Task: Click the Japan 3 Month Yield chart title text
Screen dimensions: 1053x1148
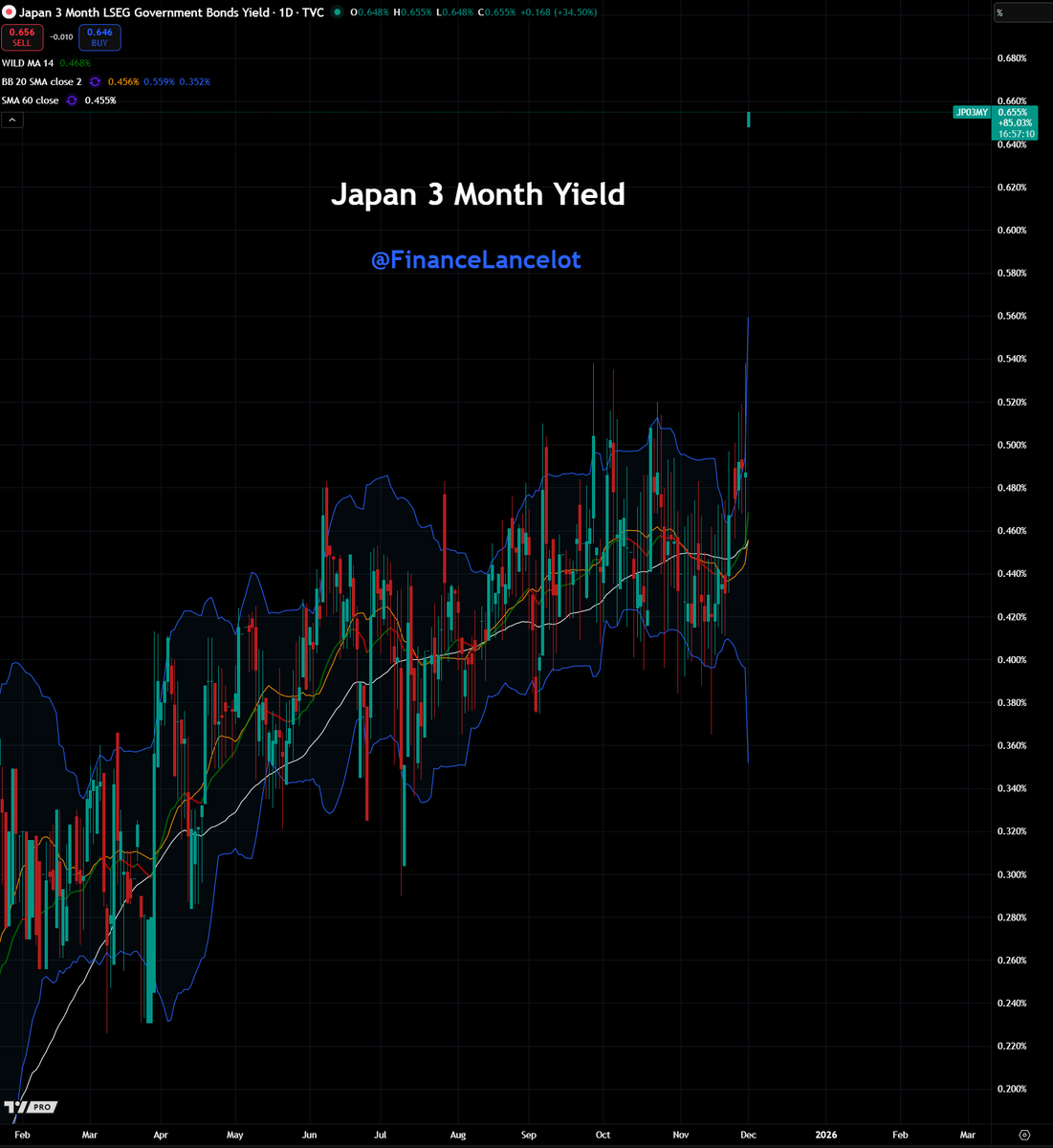Action: (x=478, y=194)
